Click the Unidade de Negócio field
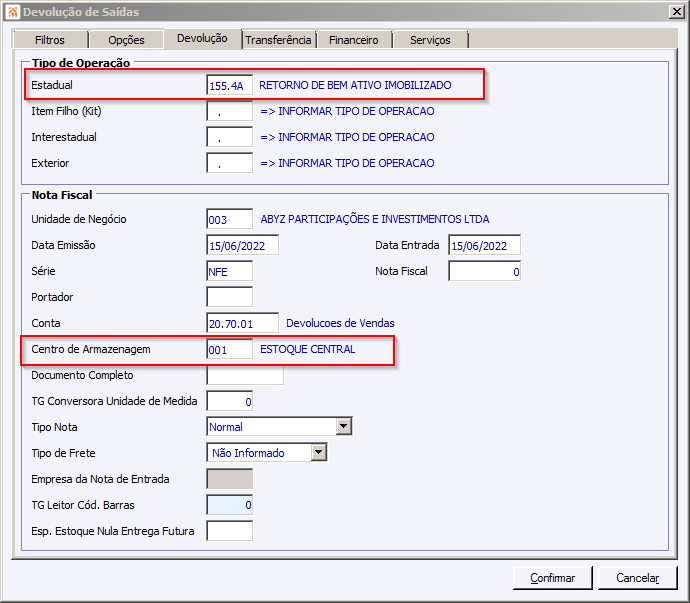Viewport: 690px width, 603px height. [230, 219]
